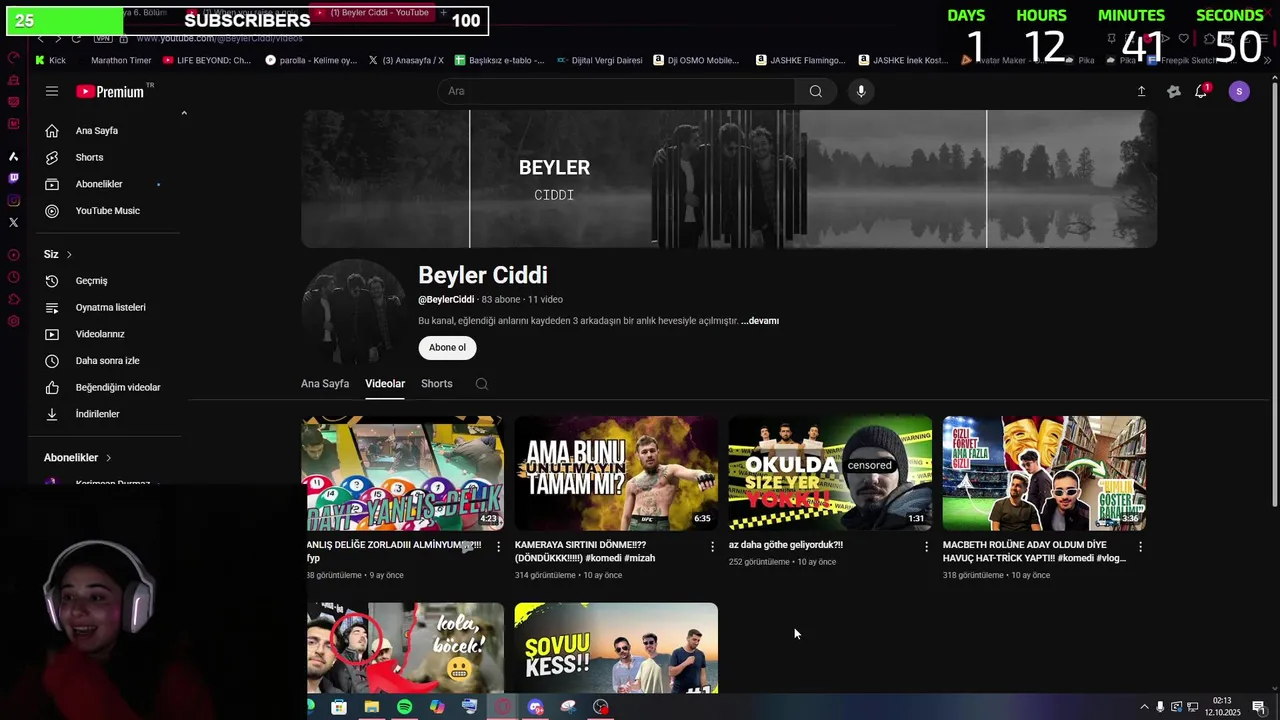Open MACBETH ROLÜNE video thumbnail
The height and width of the screenshot is (720, 1280).
1044,473
